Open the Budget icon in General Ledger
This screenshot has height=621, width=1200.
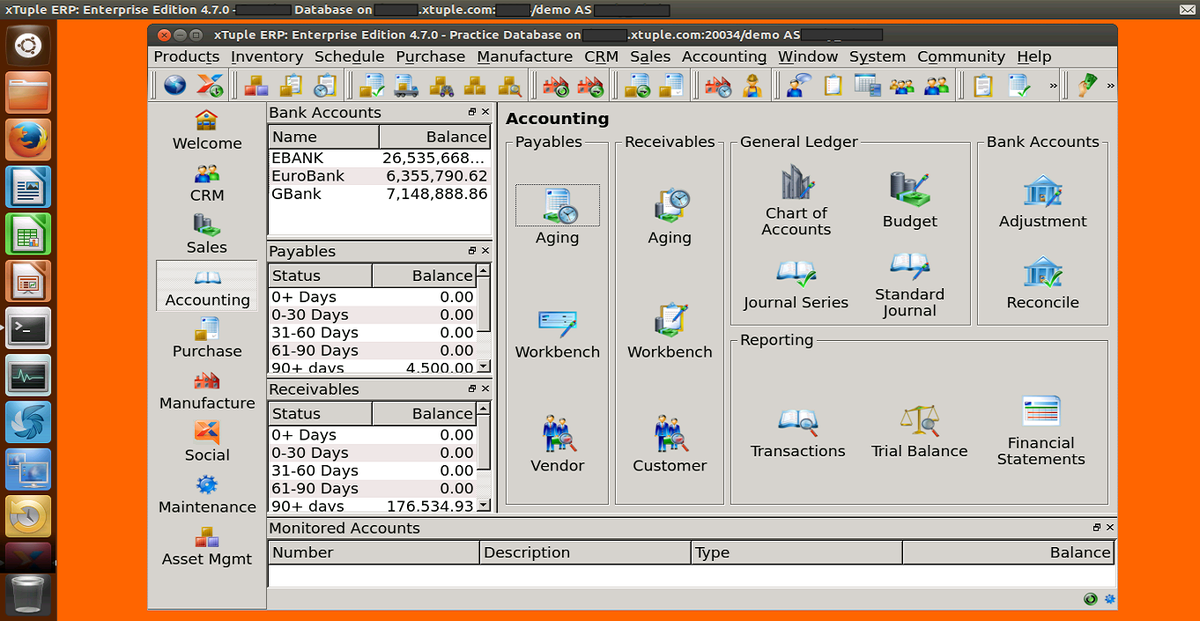(910, 201)
